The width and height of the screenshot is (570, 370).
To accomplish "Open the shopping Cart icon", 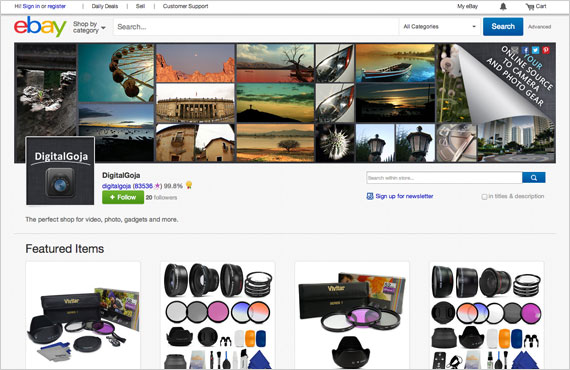I will click(536, 6).
